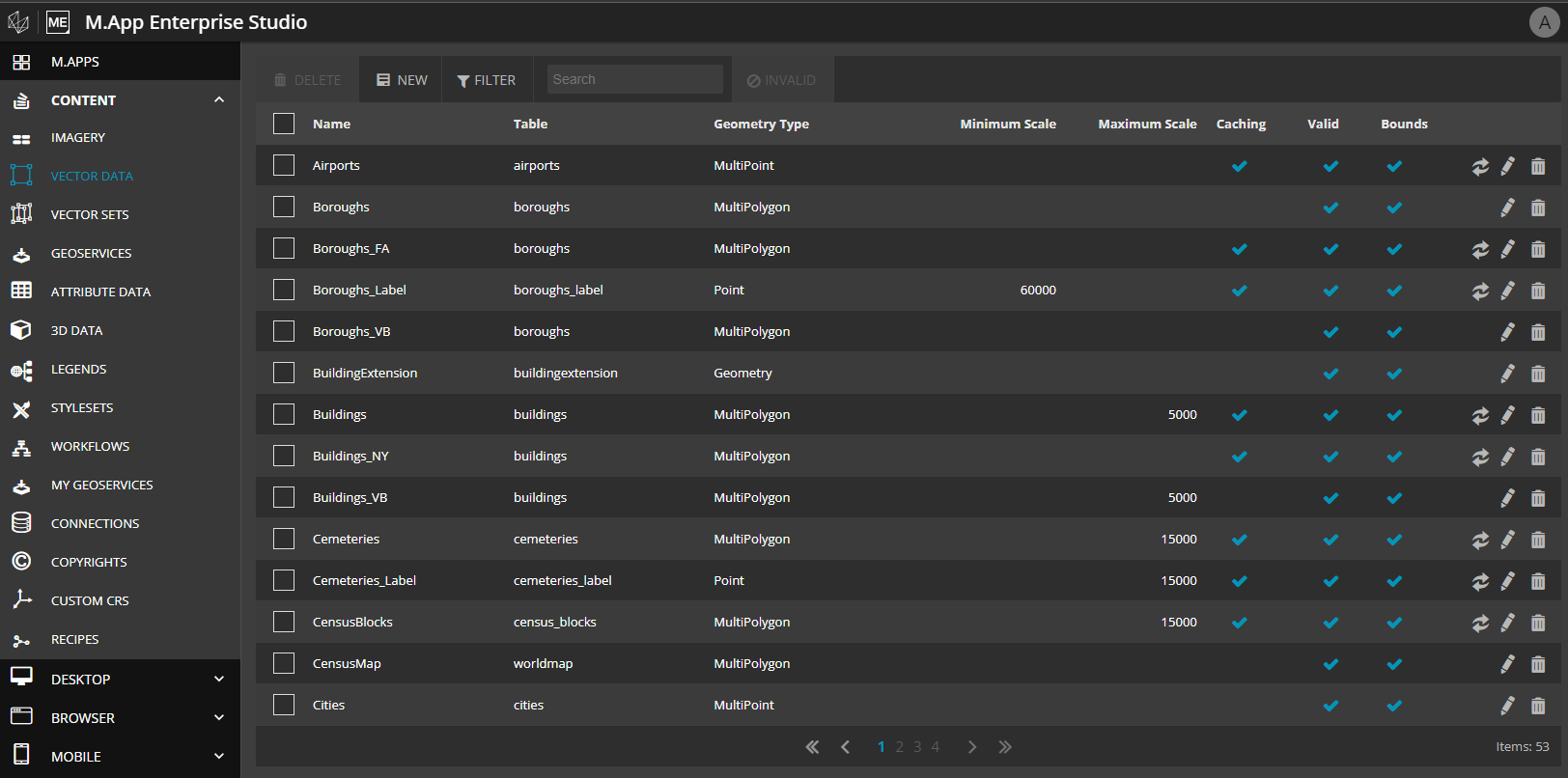Open Stylesets in the sidebar
This screenshot has width=1568, height=778.
82,407
